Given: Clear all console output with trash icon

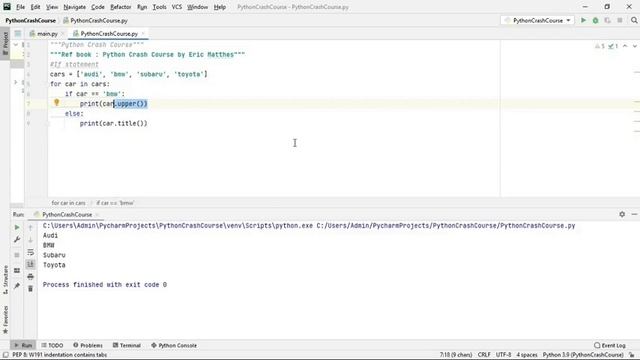Looking at the screenshot, I should (x=31, y=289).
